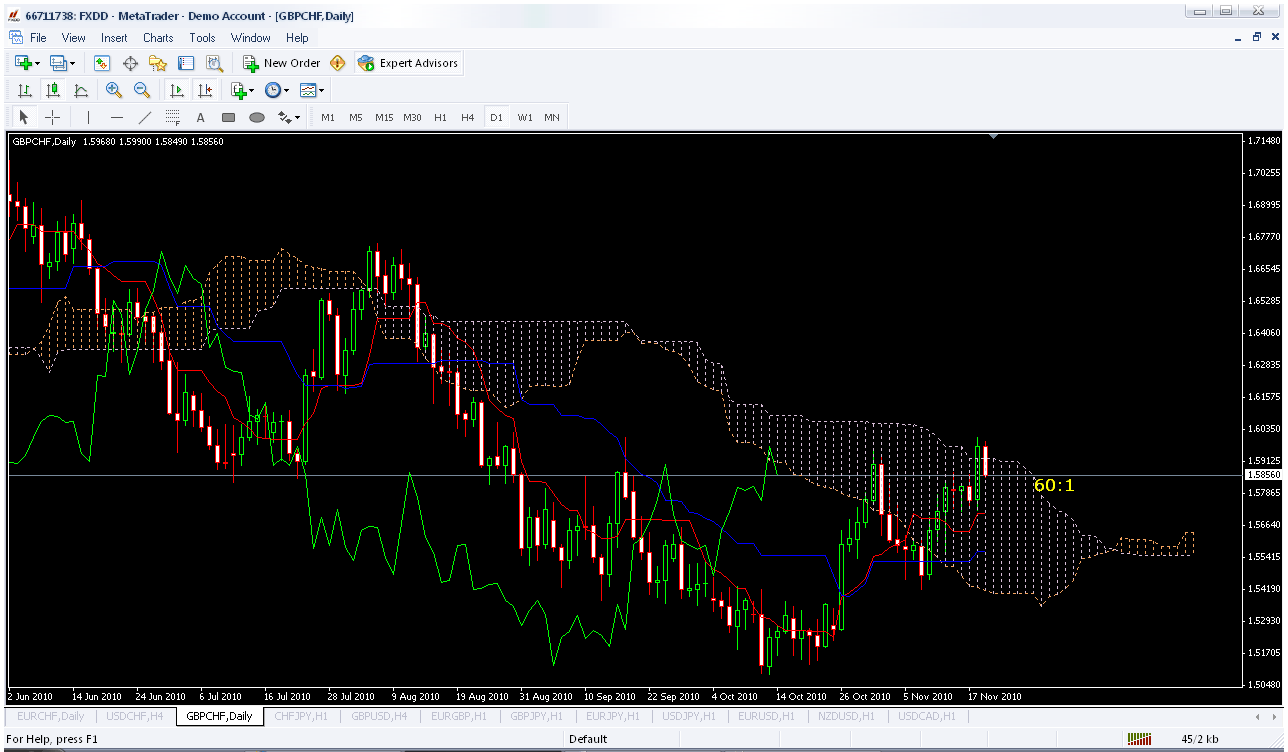The height and width of the screenshot is (752, 1288).
Task: Expand the Profiles dropdown arrow
Action: [x=73, y=63]
